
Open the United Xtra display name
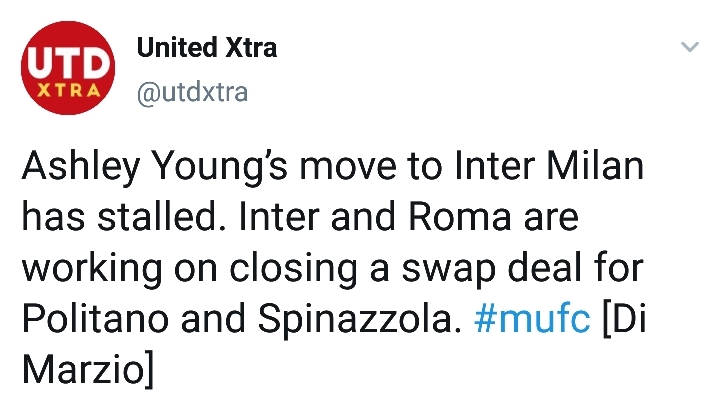coord(207,47)
